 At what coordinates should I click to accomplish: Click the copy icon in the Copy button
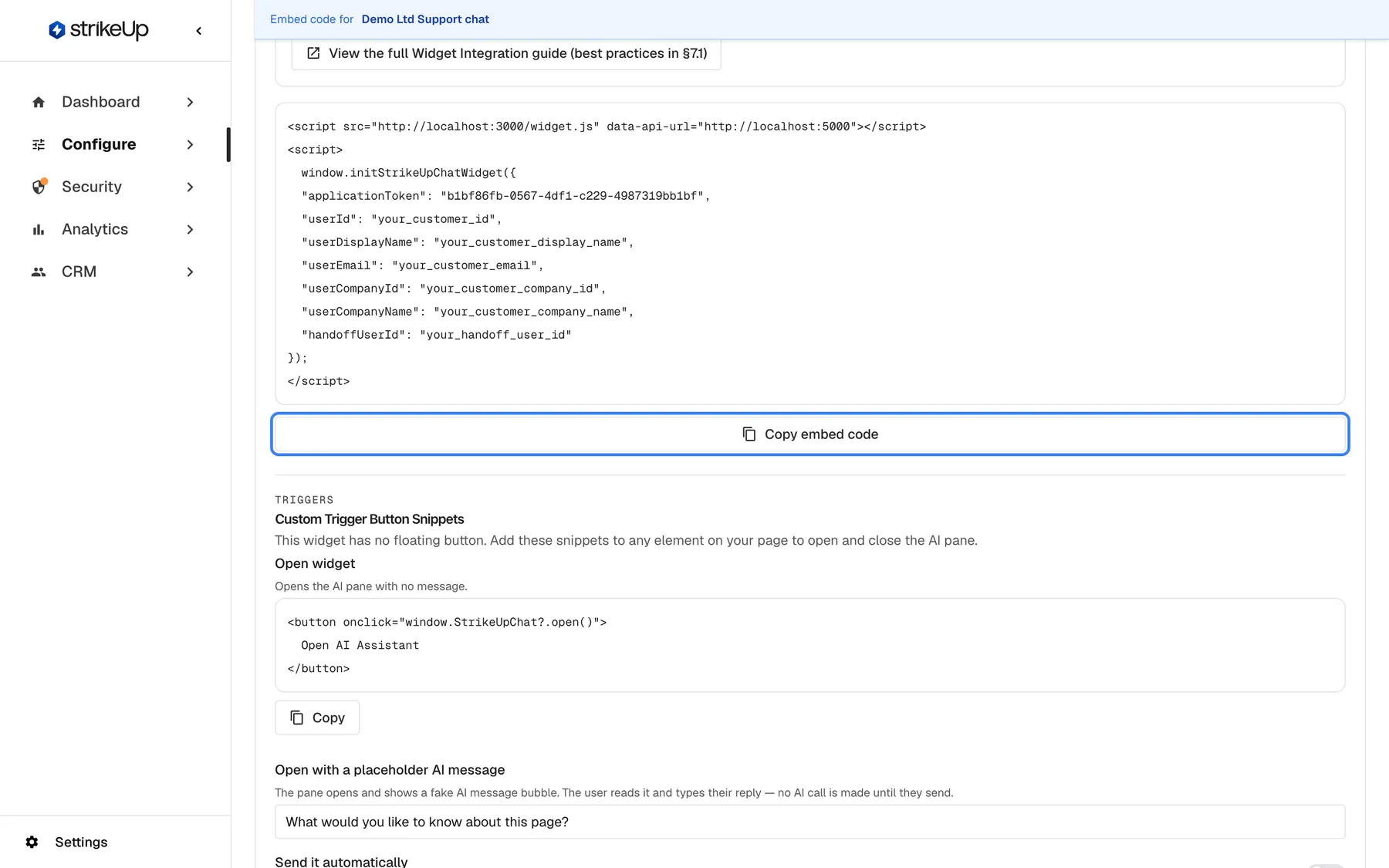[296, 718]
